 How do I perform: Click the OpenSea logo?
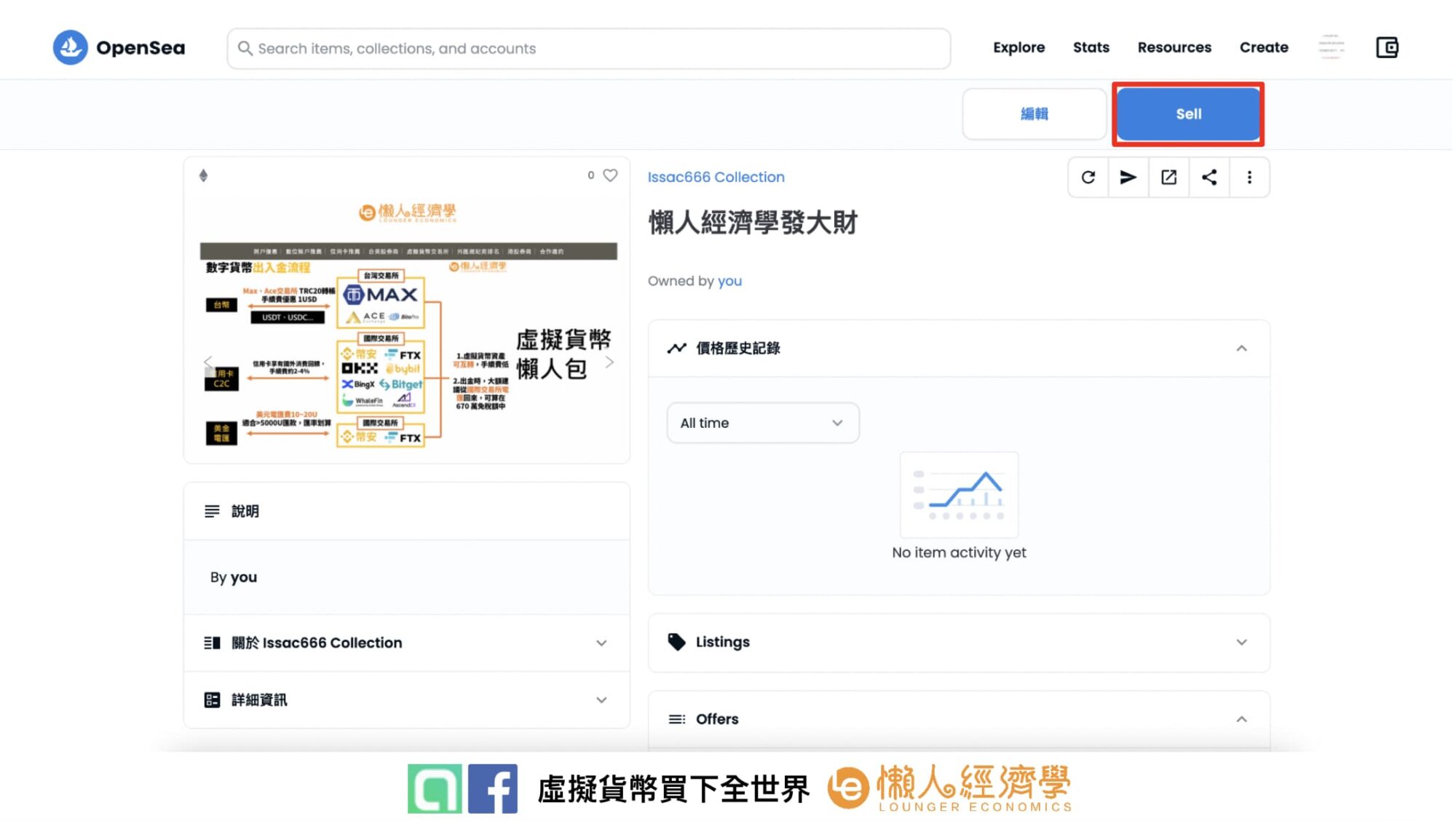119,48
